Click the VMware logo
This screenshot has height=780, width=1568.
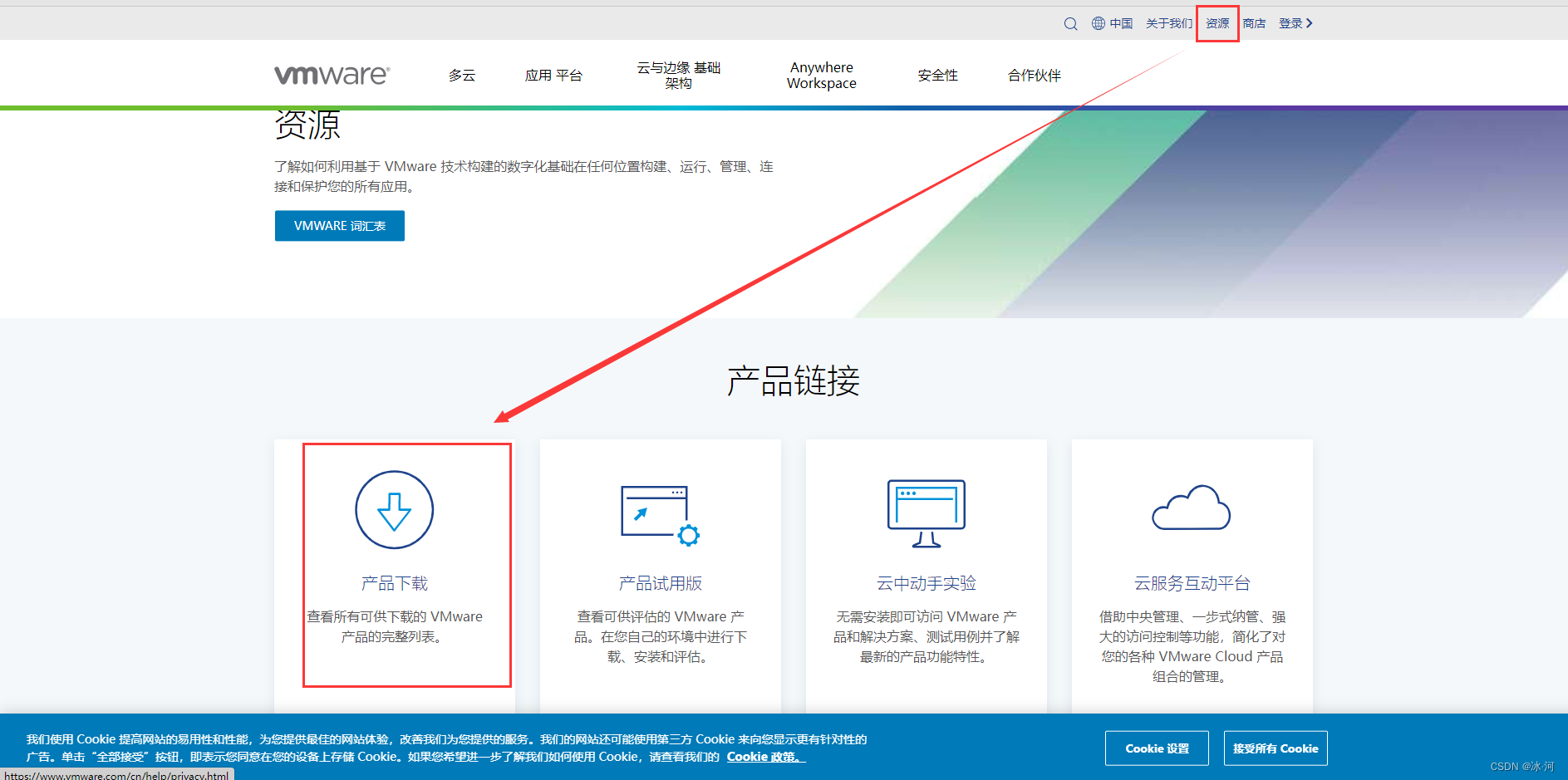[332, 74]
